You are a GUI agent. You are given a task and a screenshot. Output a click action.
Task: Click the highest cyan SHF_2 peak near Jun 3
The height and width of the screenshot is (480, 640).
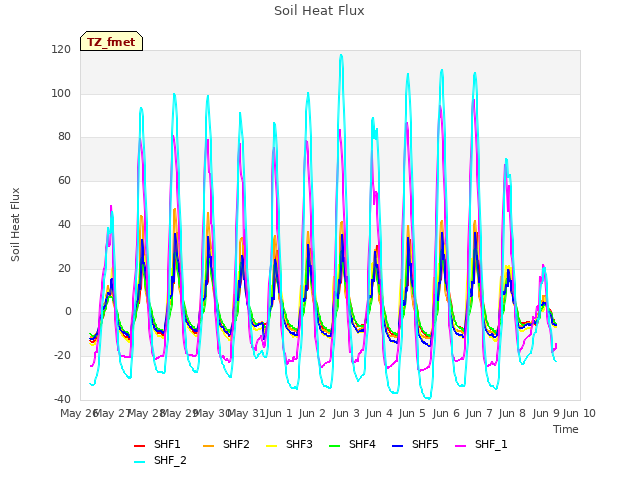pyautogui.click(x=341, y=55)
